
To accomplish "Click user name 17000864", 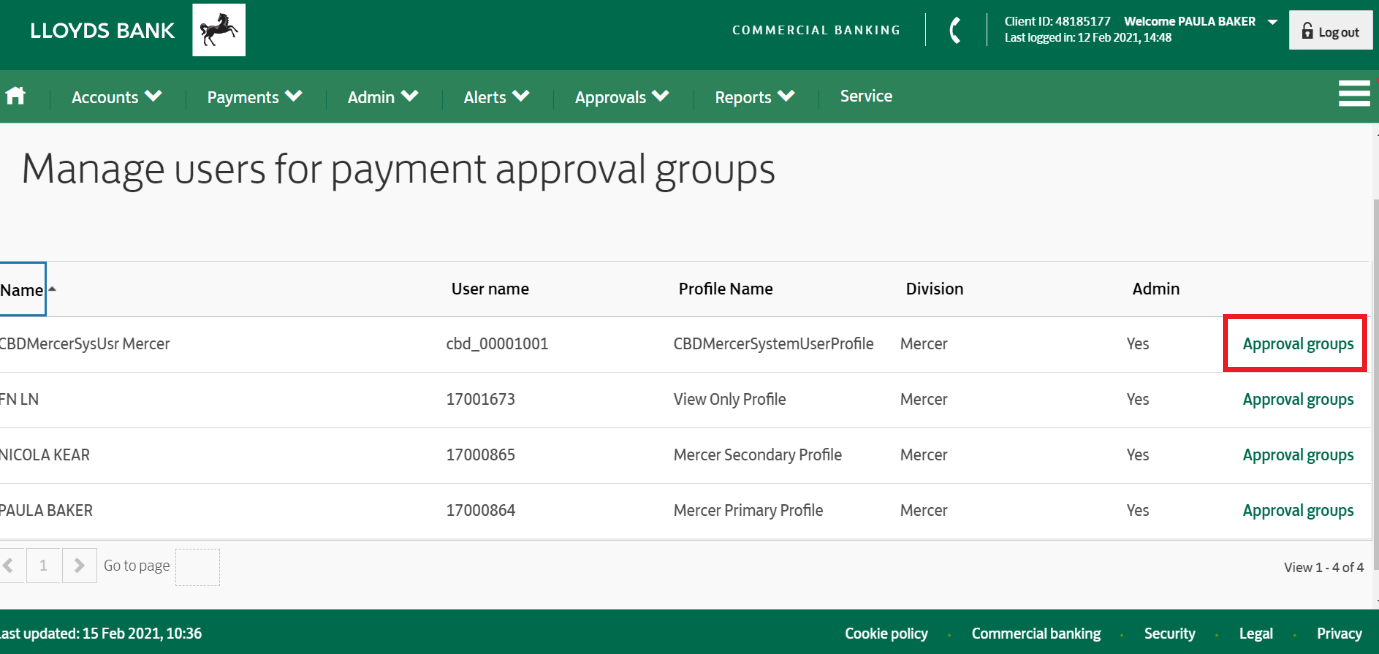I will pyautogui.click(x=481, y=511).
